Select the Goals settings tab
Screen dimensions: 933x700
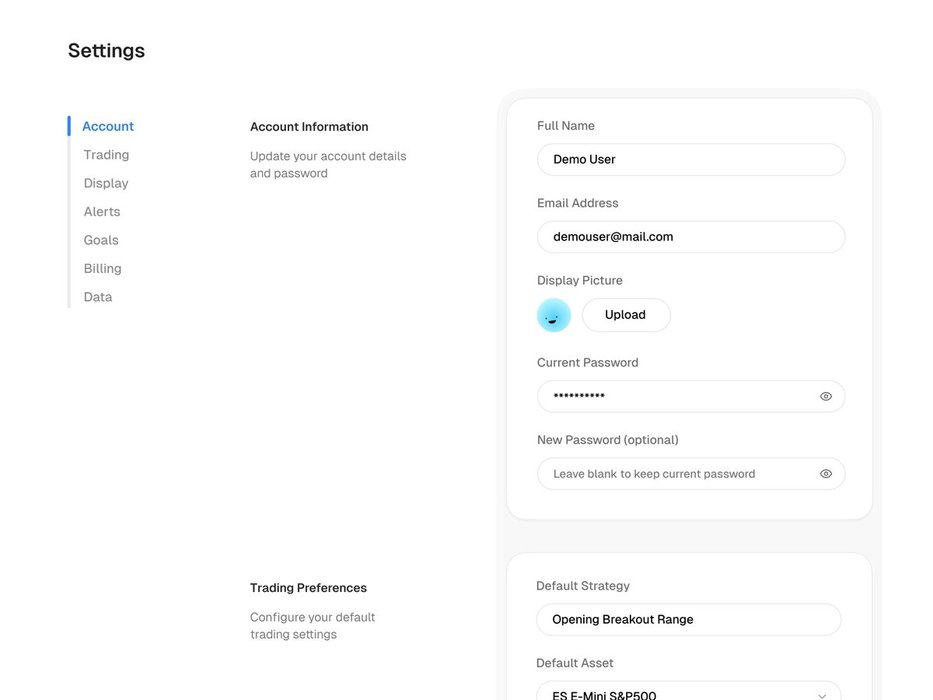click(101, 240)
